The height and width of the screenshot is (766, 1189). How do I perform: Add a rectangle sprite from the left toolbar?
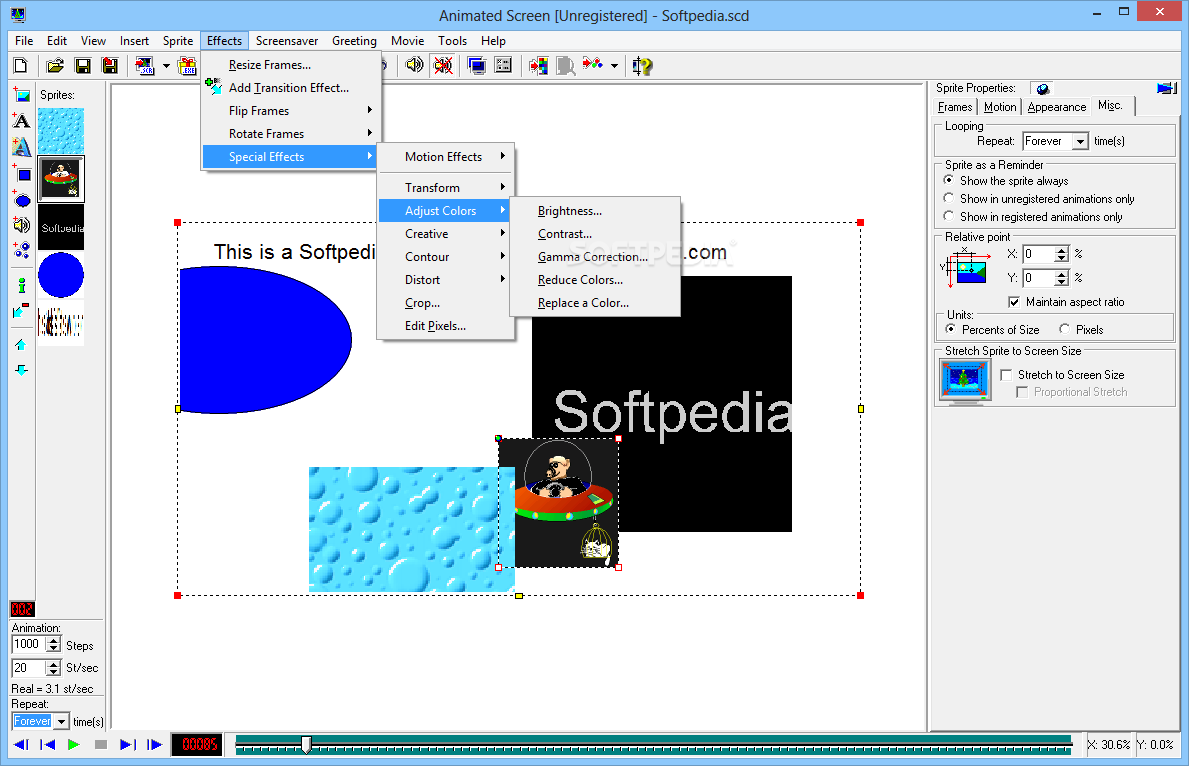21,174
